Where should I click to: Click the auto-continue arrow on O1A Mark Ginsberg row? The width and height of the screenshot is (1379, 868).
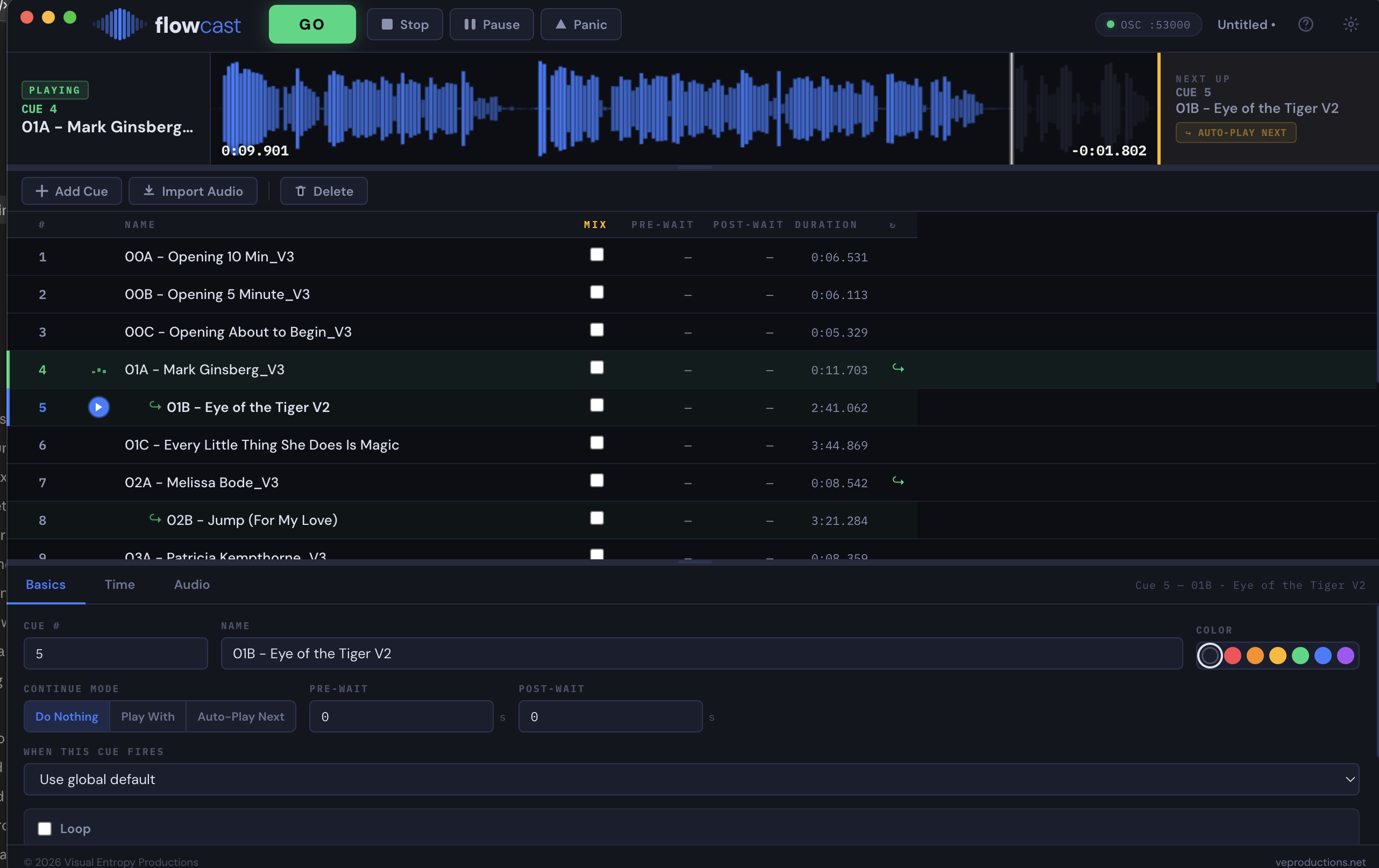click(x=898, y=368)
